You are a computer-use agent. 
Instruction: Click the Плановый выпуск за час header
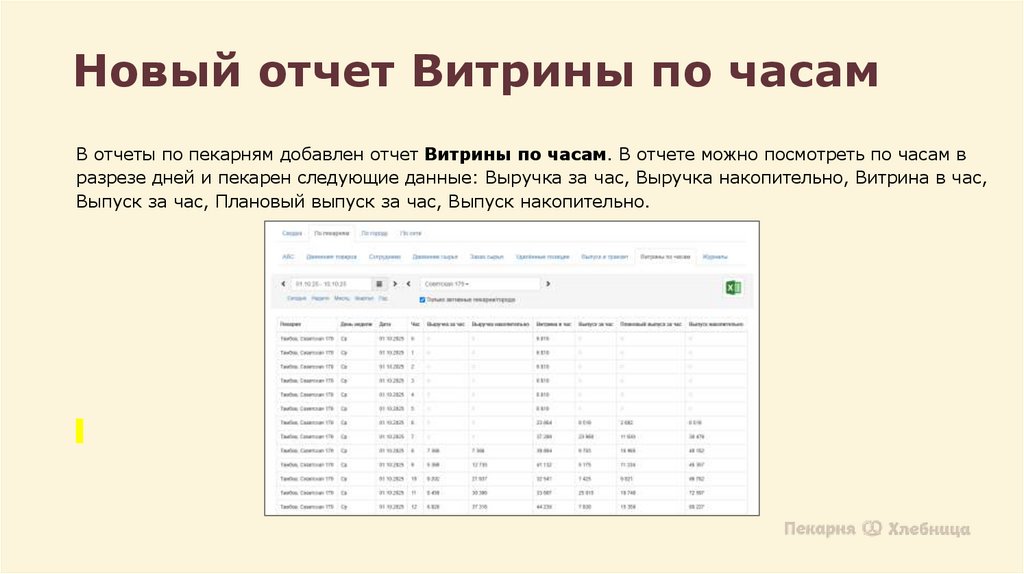click(x=650, y=324)
